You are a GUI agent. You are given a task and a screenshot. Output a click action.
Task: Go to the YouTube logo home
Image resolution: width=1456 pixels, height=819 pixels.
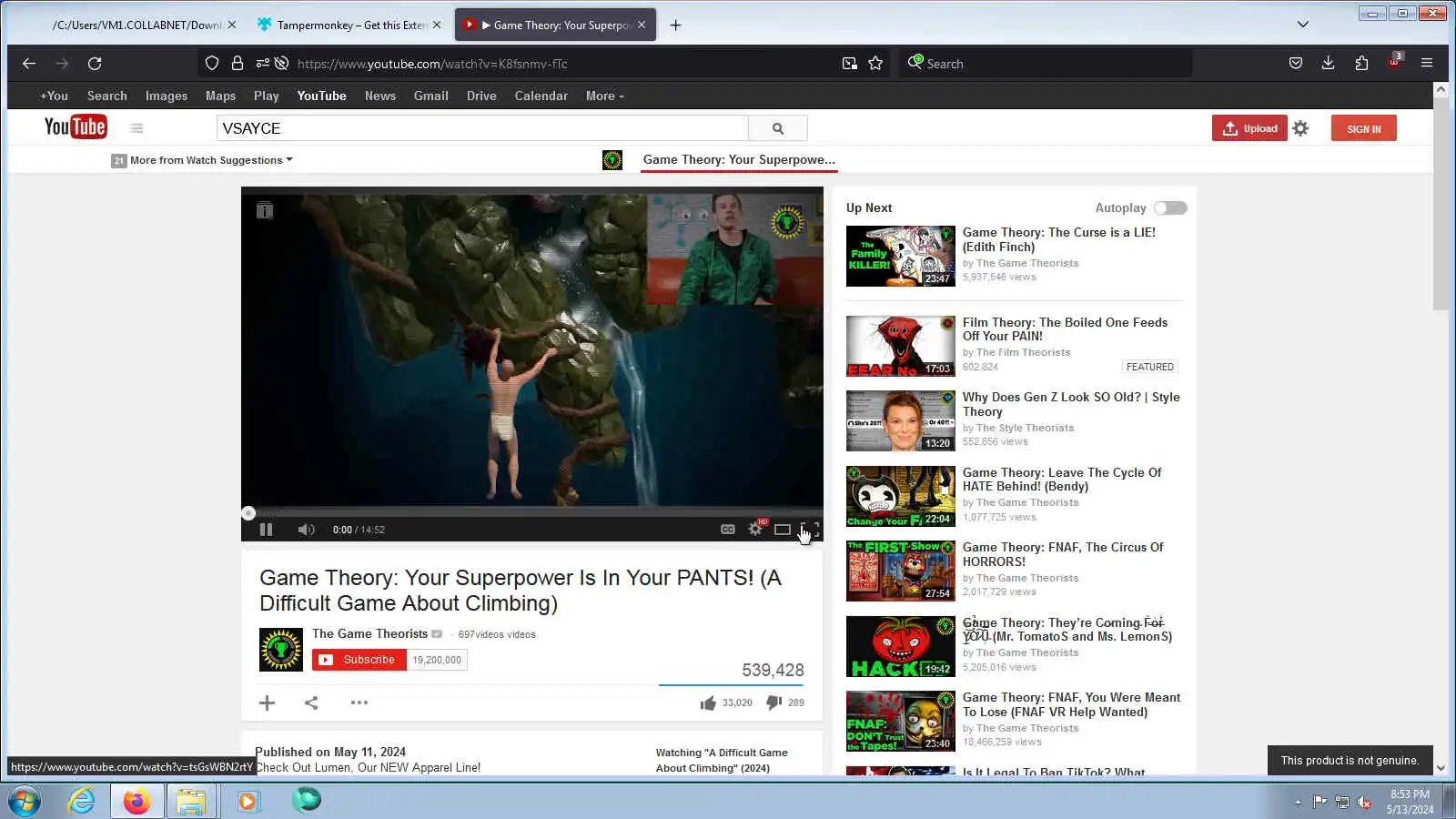(76, 127)
